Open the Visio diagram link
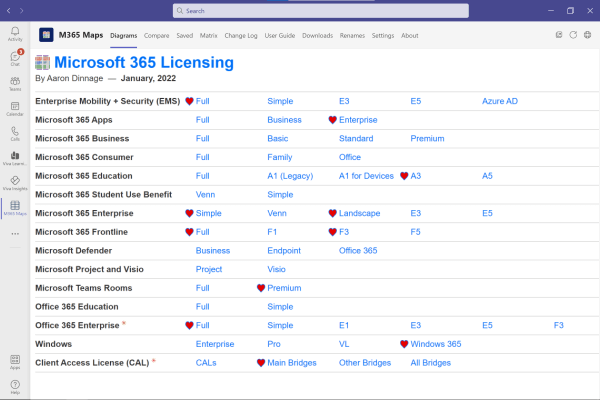Viewport: 600px width, 400px height. pos(276,269)
